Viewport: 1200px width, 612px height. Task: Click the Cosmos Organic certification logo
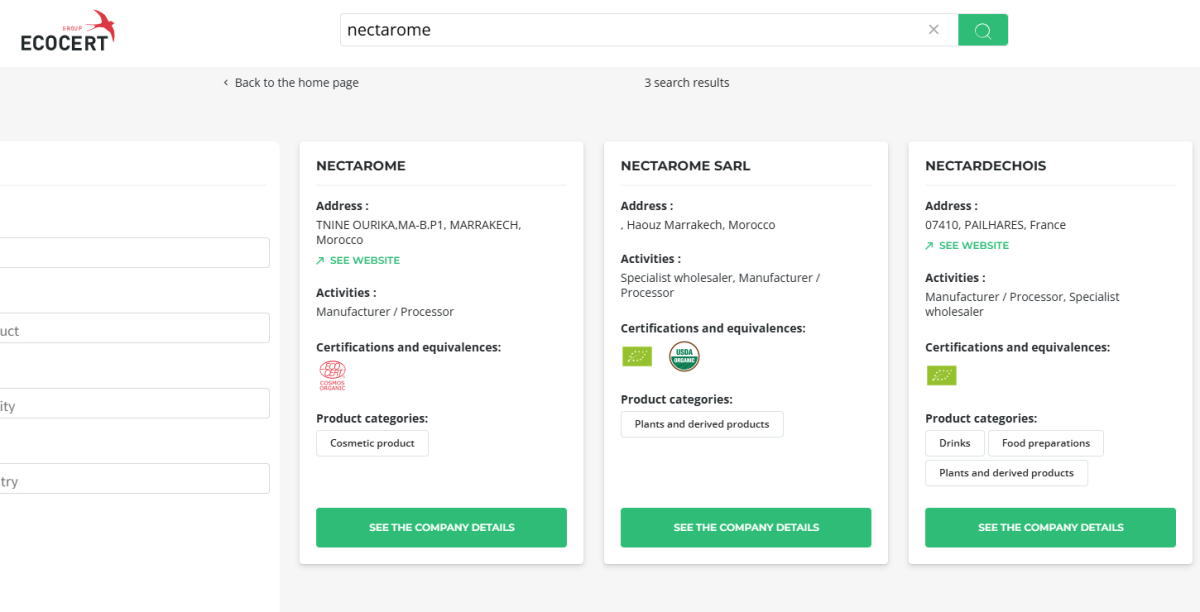click(332, 376)
